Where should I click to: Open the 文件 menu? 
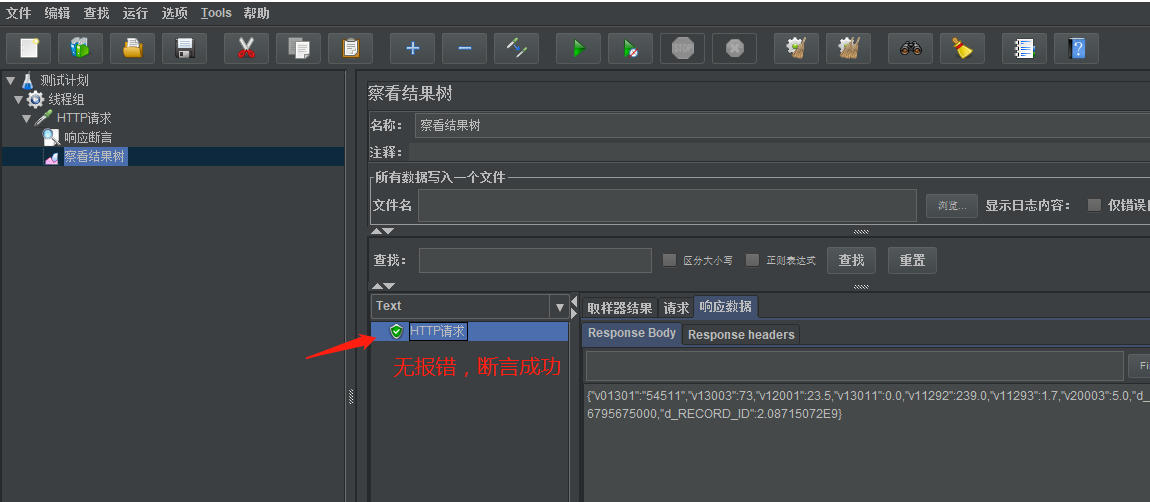point(18,13)
